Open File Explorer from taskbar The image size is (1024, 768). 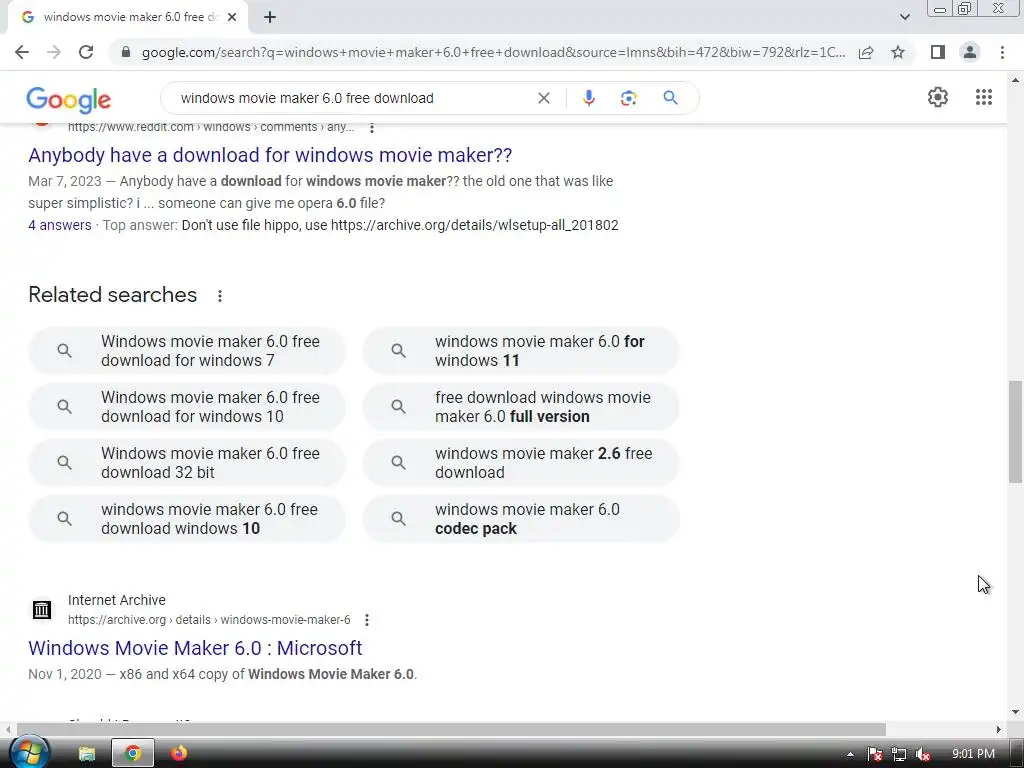(87, 754)
